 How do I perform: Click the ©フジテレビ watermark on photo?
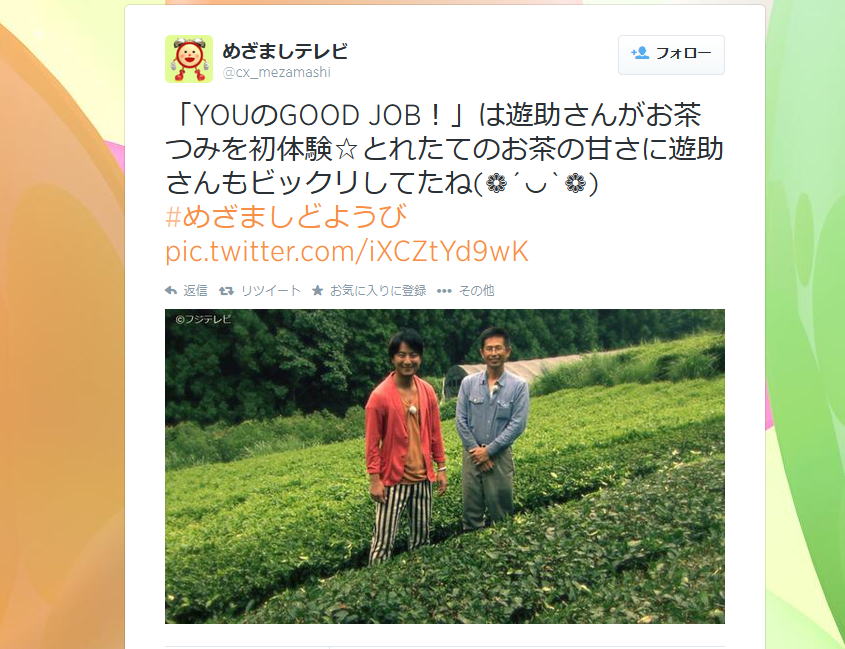point(203,319)
